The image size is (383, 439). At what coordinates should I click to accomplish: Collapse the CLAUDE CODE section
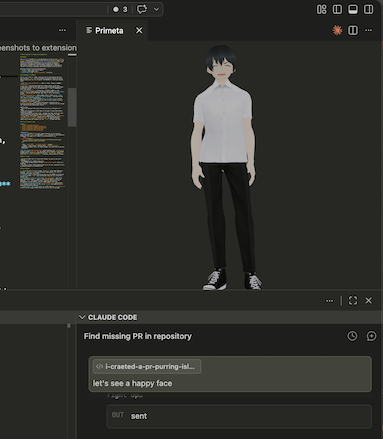82,317
